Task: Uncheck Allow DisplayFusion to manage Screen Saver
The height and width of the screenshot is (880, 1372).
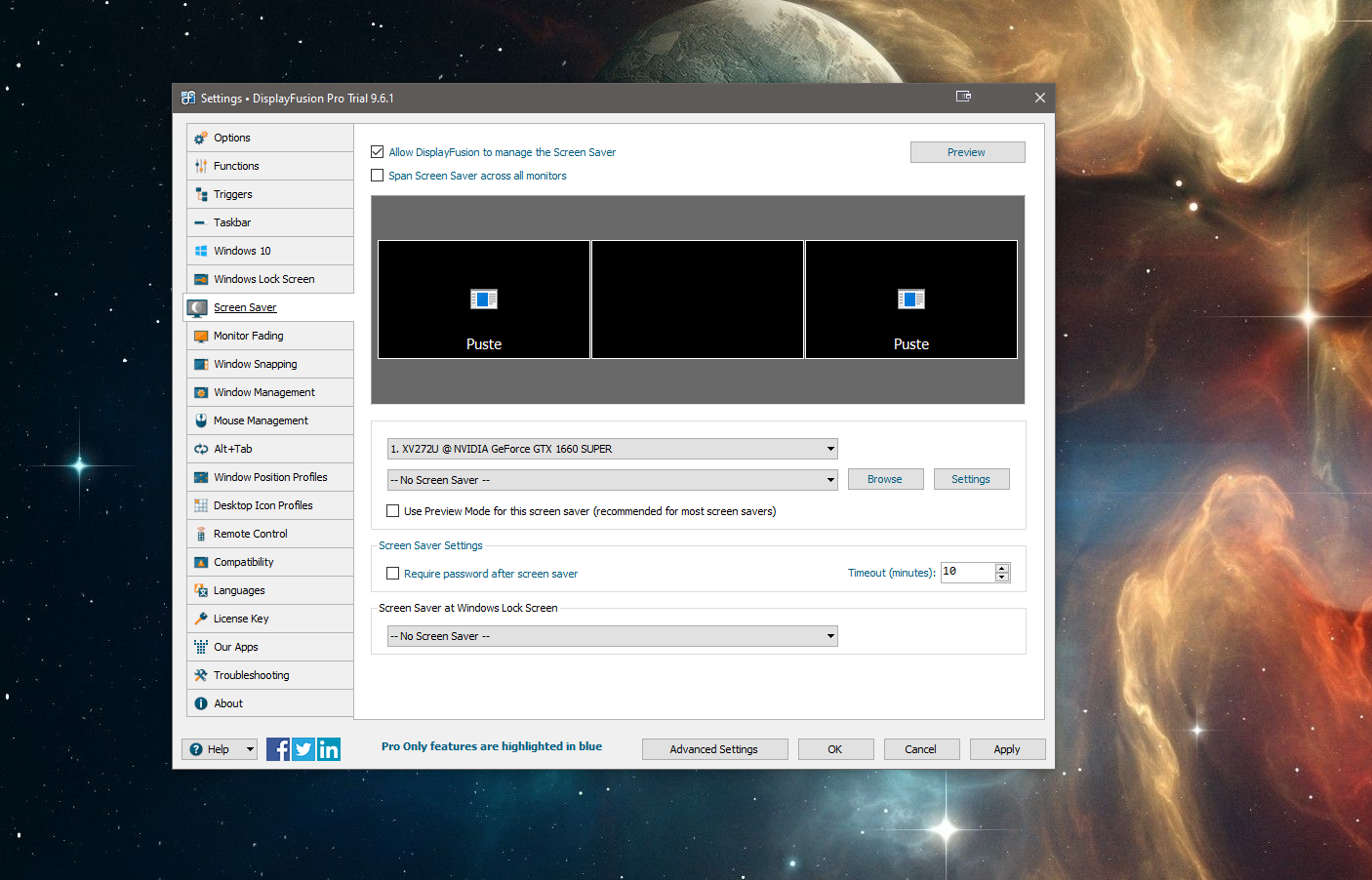Action: (378, 152)
